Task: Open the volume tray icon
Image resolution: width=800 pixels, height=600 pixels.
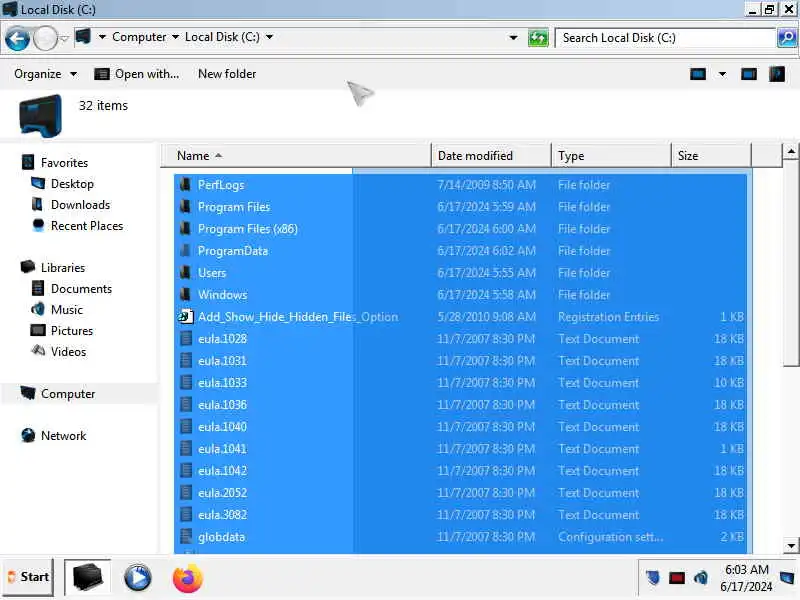Action: [x=701, y=578]
